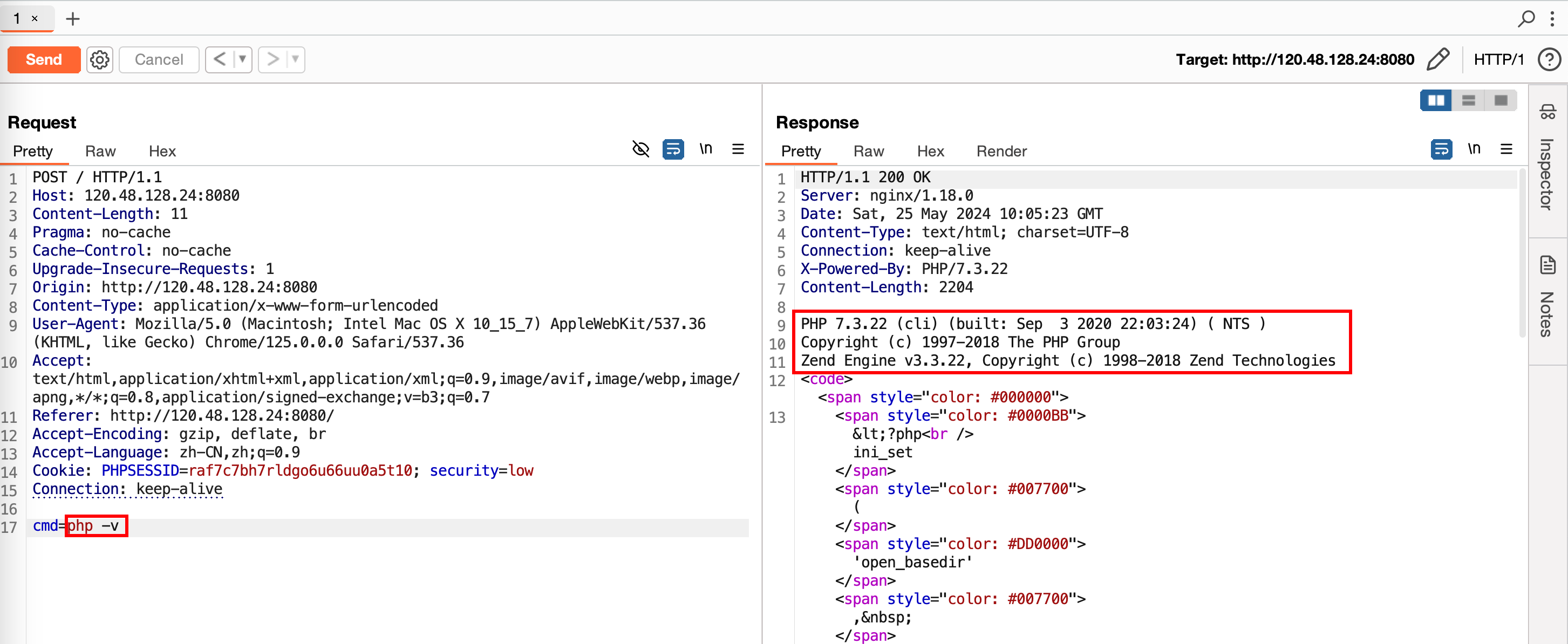The image size is (1568, 644).
Task: Click the 'Zend Engine v3.3.22' output line
Action: tap(1068, 361)
